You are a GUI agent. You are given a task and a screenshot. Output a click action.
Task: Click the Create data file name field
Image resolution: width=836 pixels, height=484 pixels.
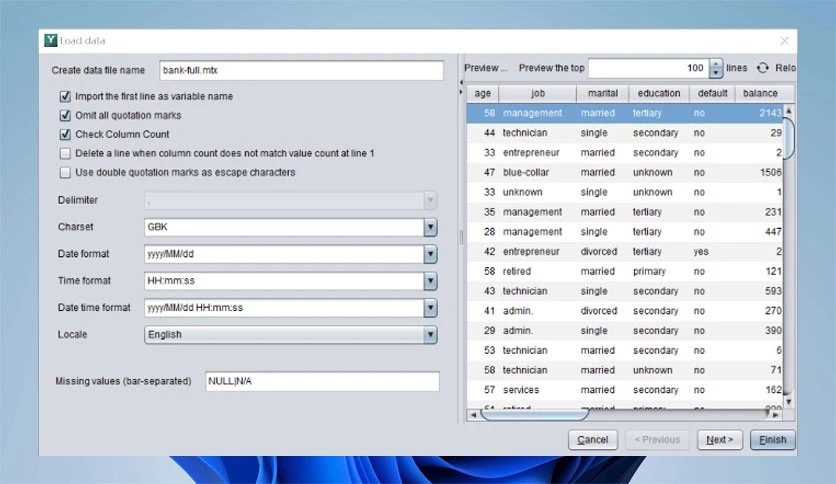301,70
